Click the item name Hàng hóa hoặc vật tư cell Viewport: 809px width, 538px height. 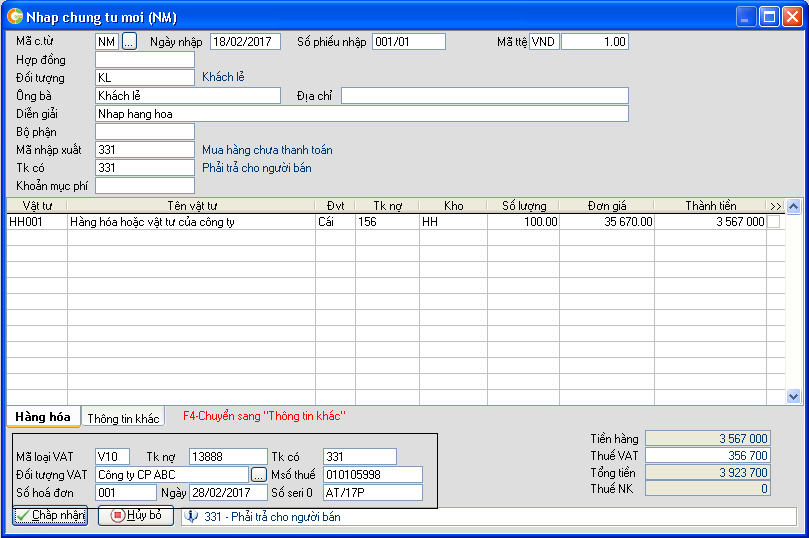[191, 222]
